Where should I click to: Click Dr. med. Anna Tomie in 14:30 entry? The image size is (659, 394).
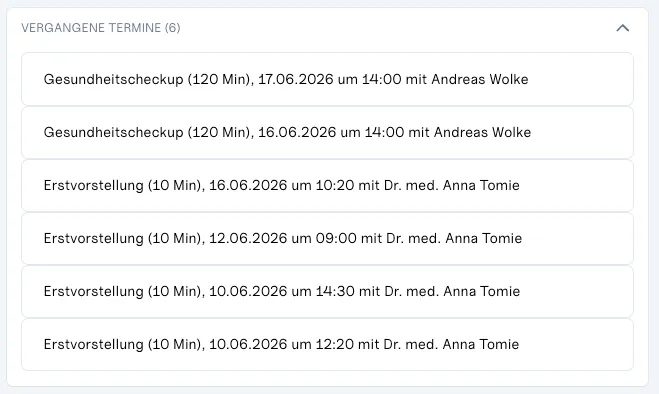(x=452, y=291)
